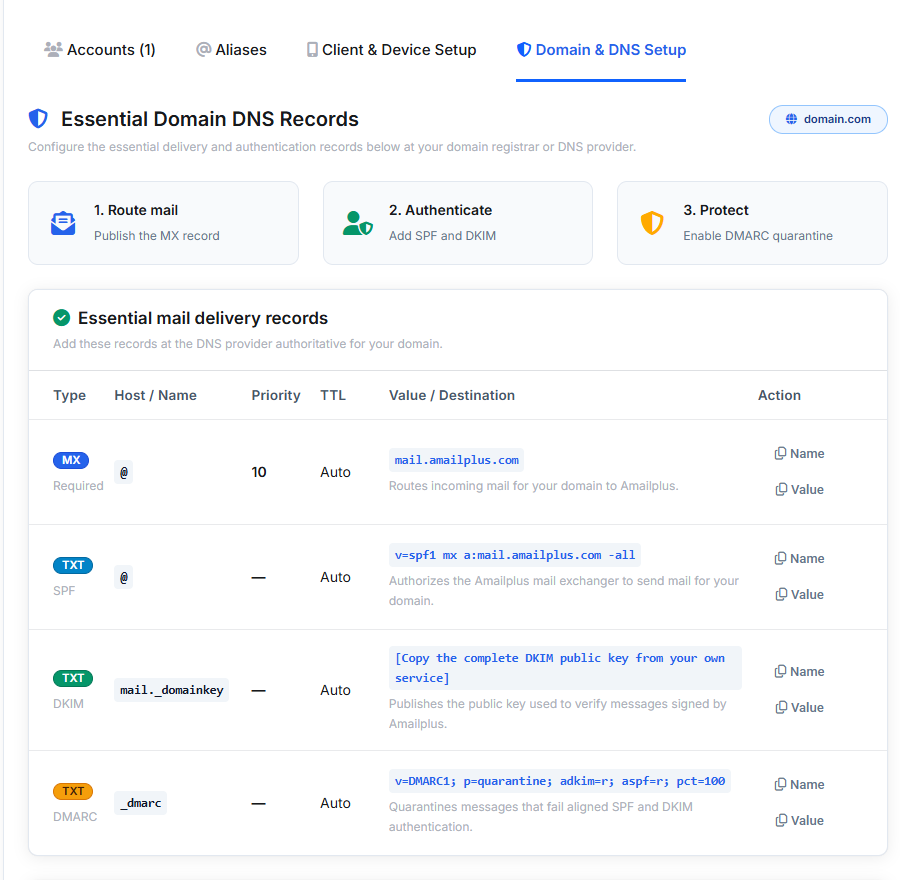Click the @ host in MX row

(123, 472)
